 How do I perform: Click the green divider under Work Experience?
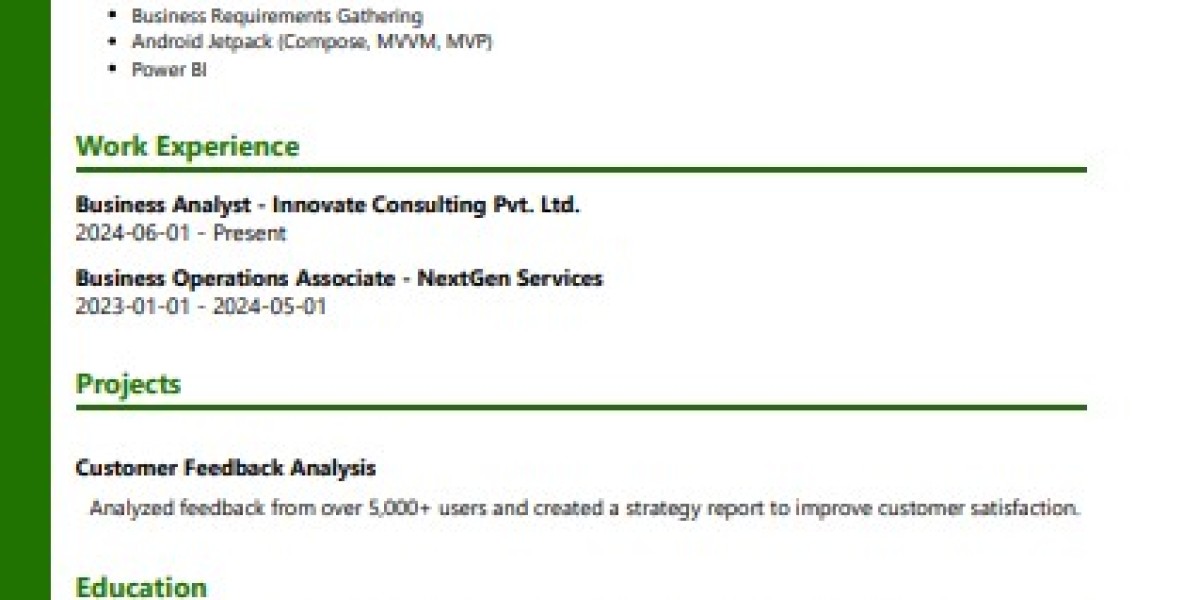(x=581, y=170)
